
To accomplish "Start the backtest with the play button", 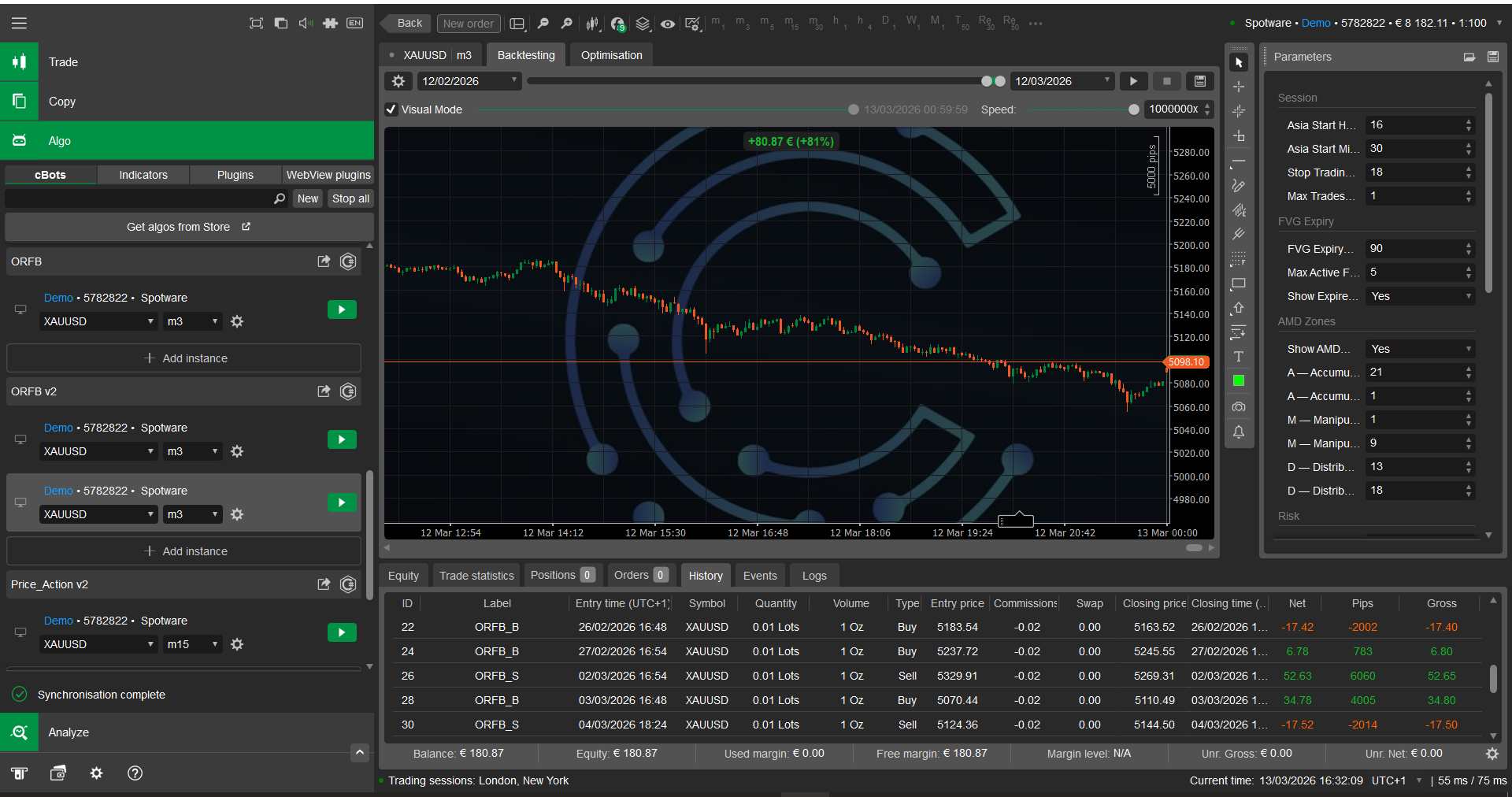I will (x=1133, y=81).
